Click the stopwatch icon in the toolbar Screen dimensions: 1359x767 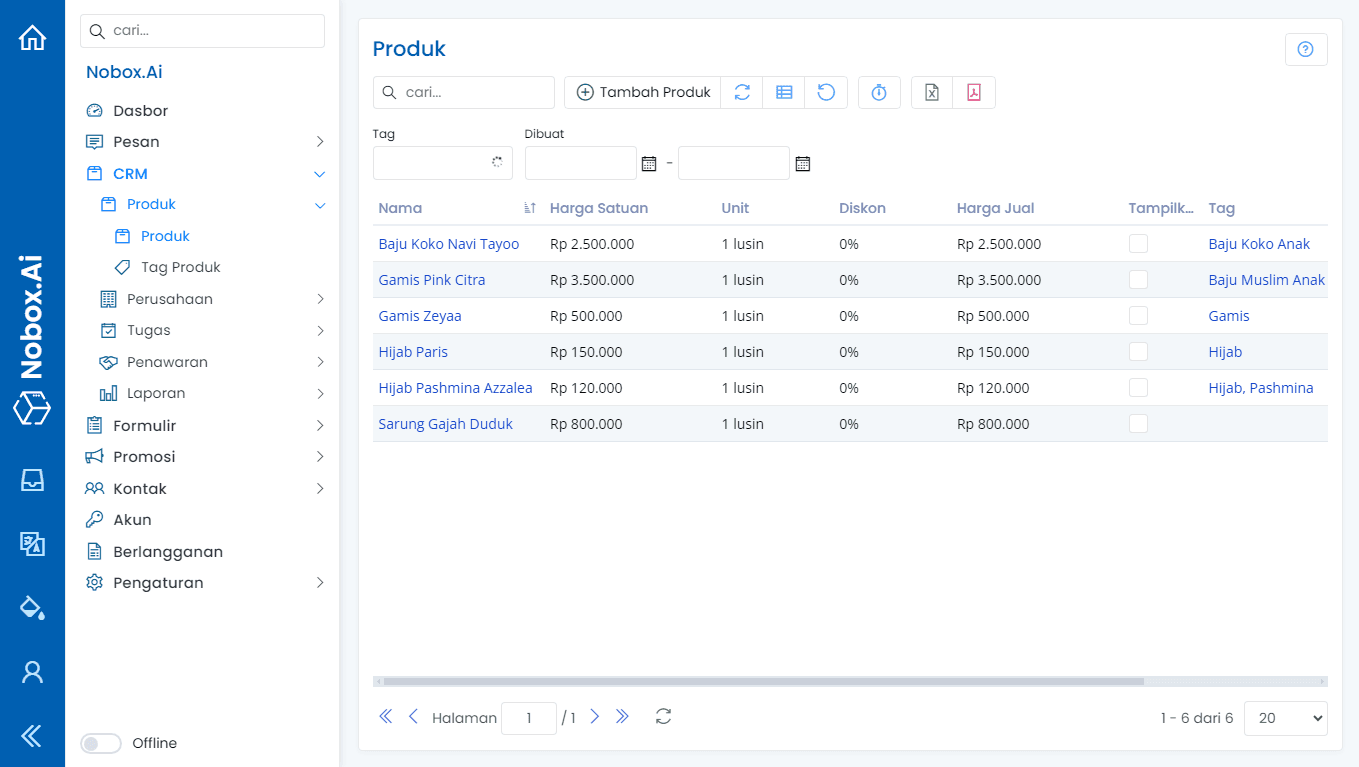pos(879,92)
